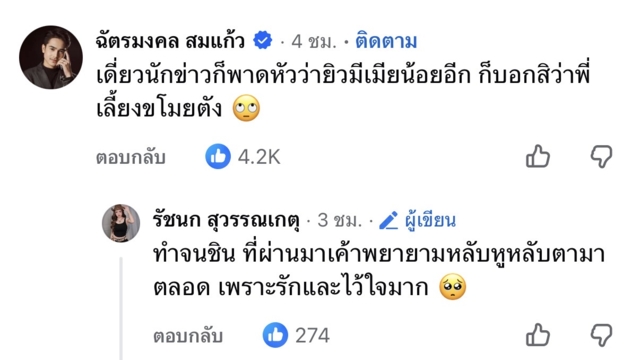Dislike รัชนก's reply with the thumbs-down outline
Image resolution: width=640 pixels, height=360 pixels.
tap(602, 335)
